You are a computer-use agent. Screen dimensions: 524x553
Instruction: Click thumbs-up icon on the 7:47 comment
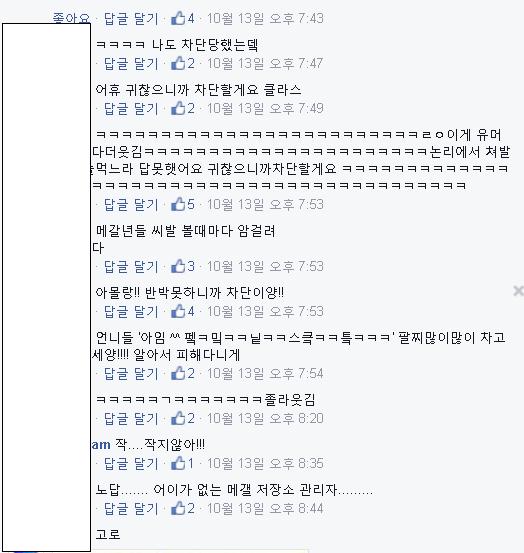[x=178, y=63]
